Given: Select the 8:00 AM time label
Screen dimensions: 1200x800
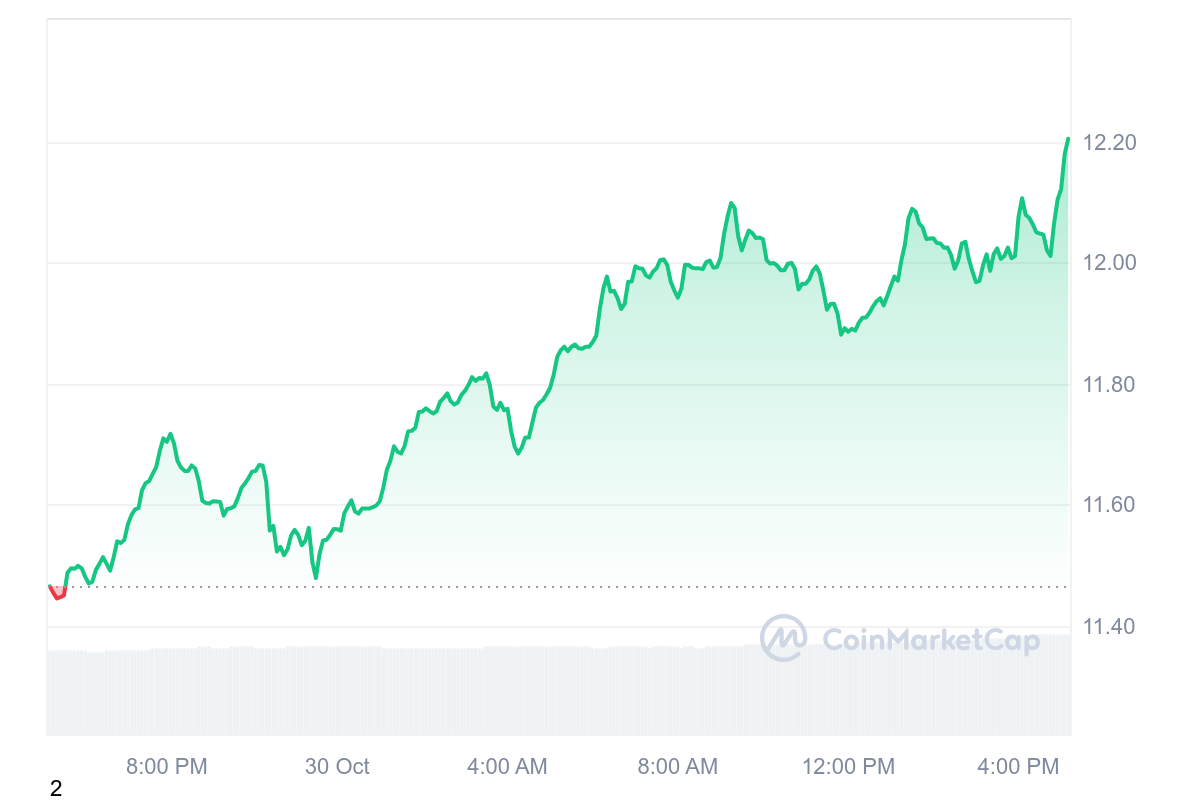Looking at the screenshot, I should (677, 767).
